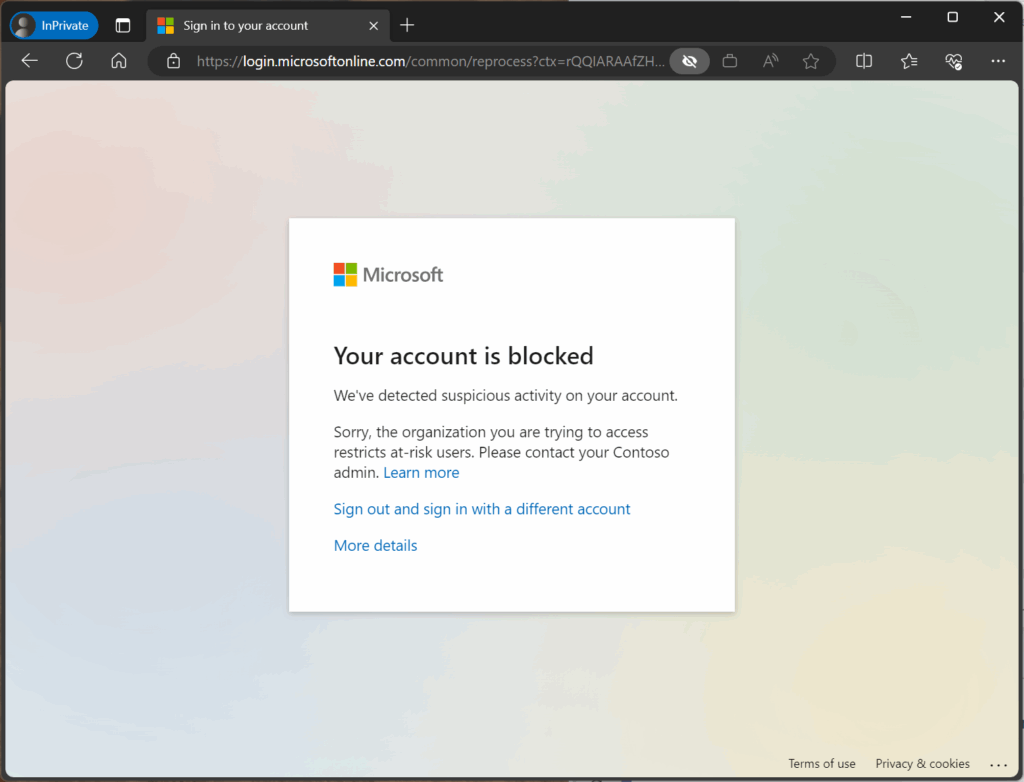The image size is (1024, 782).
Task: Open the footer ellipsis options menu
Action: 999,763
